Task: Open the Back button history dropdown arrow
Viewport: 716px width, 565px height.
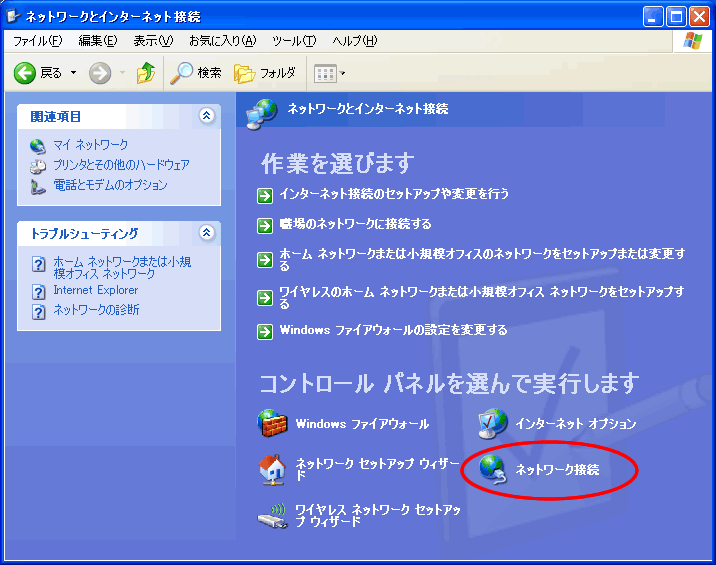Action: coord(74,73)
